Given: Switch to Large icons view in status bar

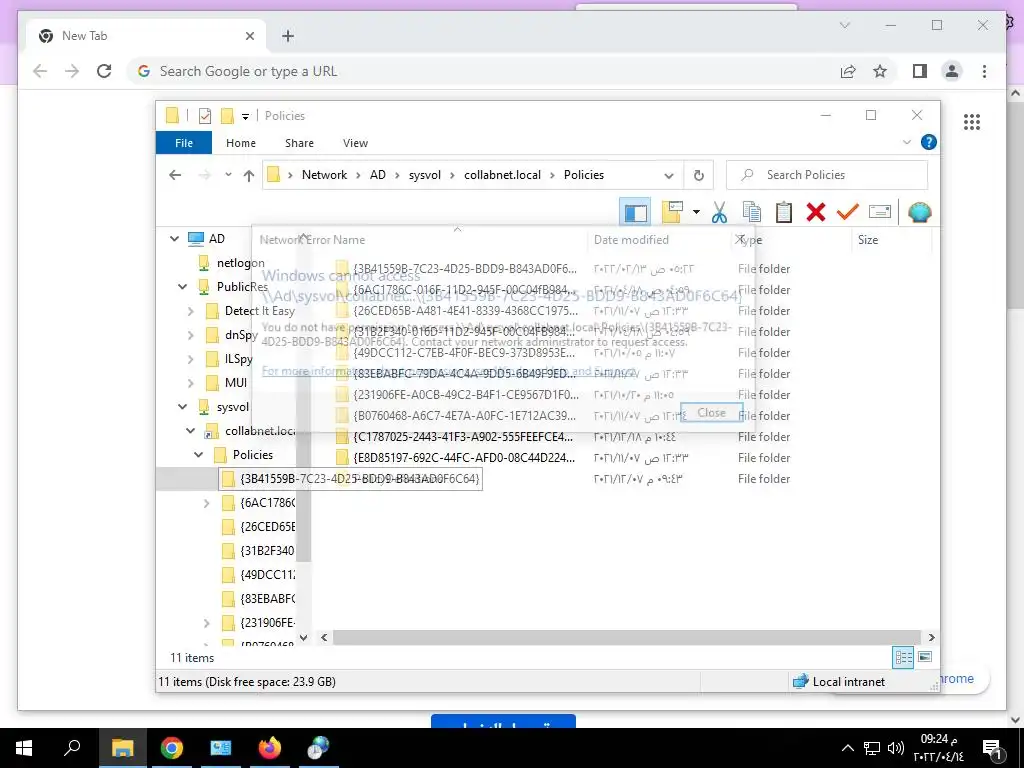Looking at the screenshot, I should [925, 657].
